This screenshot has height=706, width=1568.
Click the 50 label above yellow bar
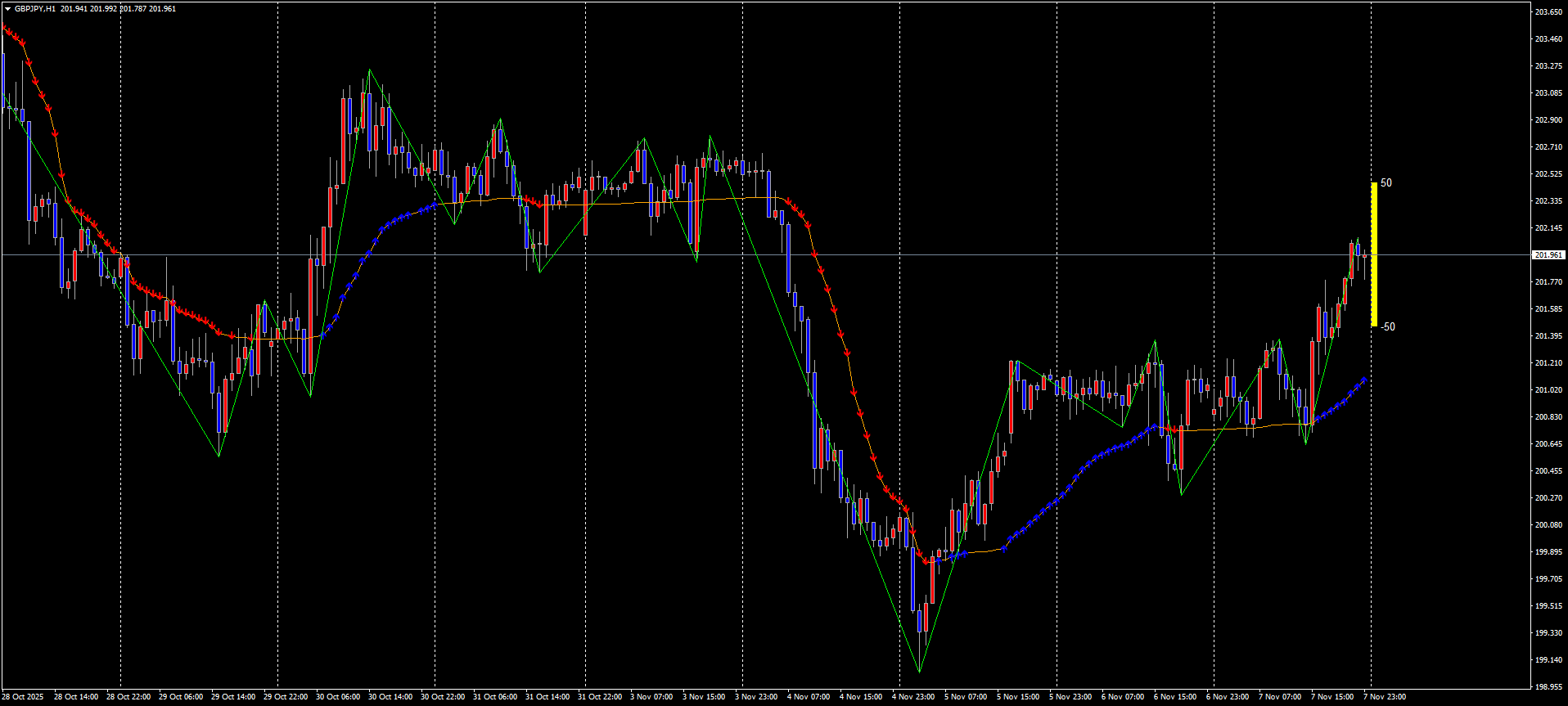coord(1386,183)
